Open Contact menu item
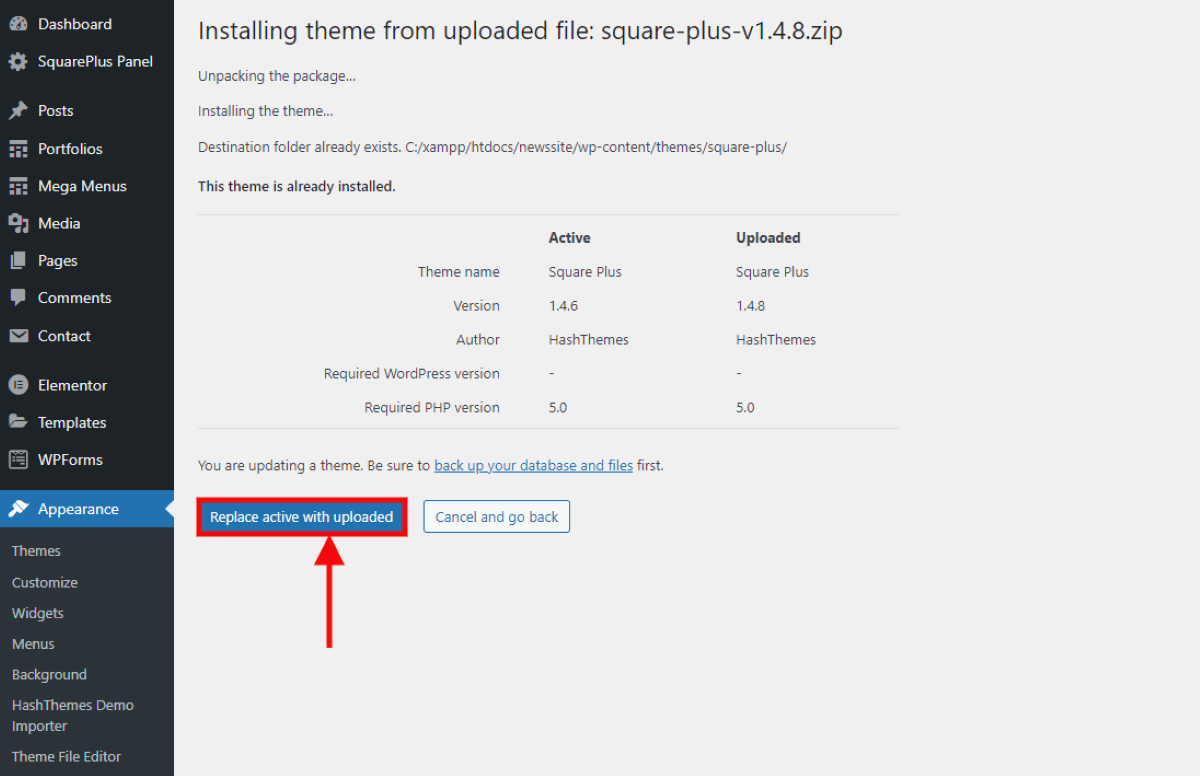This screenshot has width=1200, height=776. [x=87, y=336]
